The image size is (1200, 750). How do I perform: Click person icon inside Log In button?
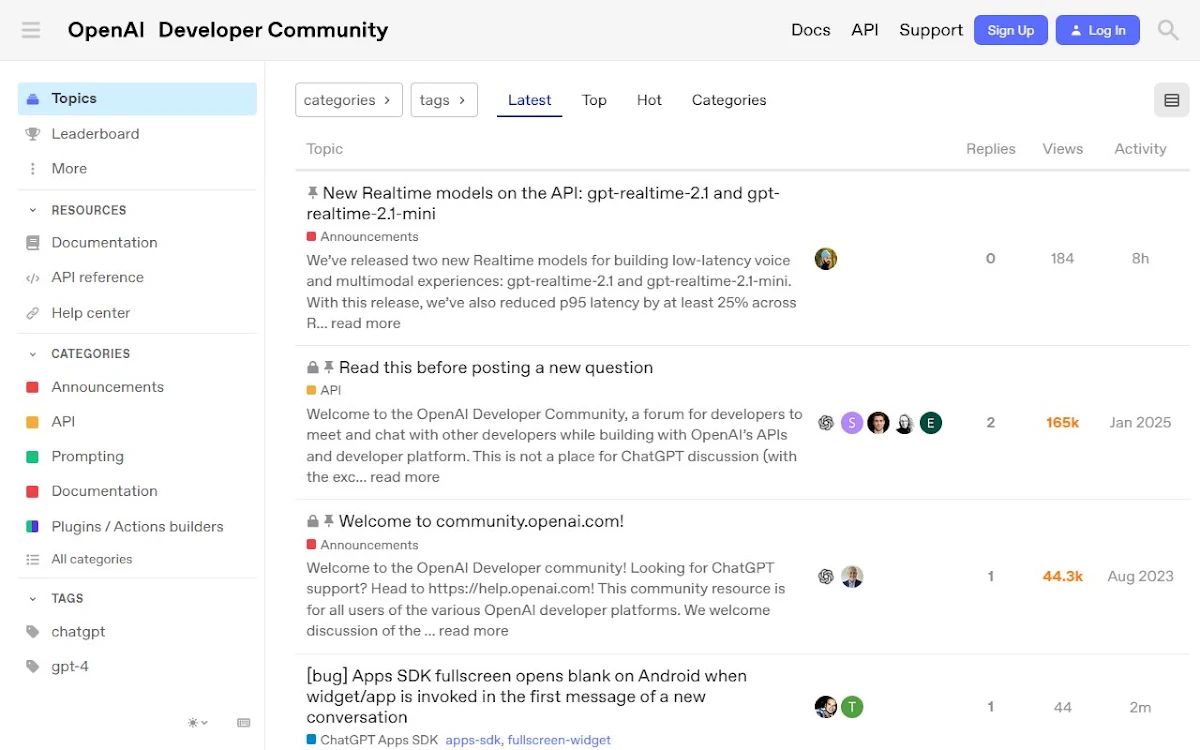tap(1076, 31)
